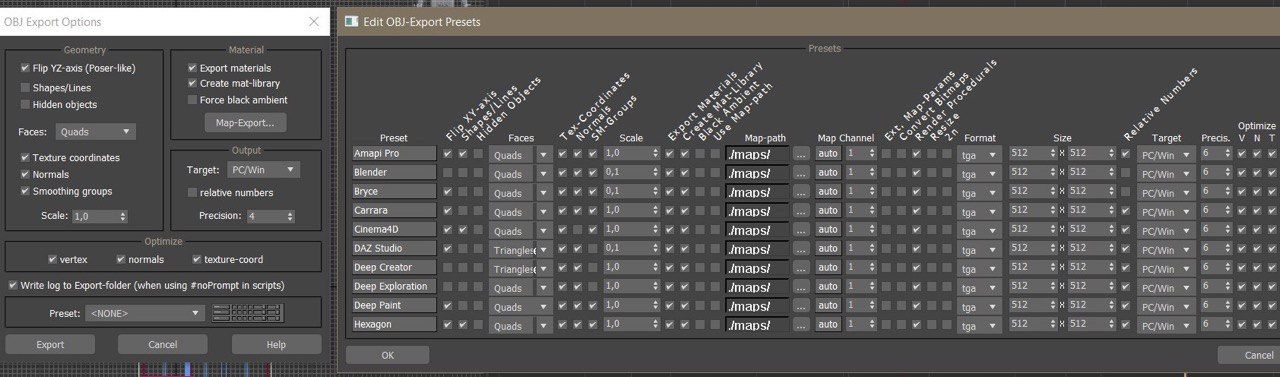Click the Map-path field in Deep Paint row
The height and width of the screenshot is (377, 1280).
[x=756, y=305]
